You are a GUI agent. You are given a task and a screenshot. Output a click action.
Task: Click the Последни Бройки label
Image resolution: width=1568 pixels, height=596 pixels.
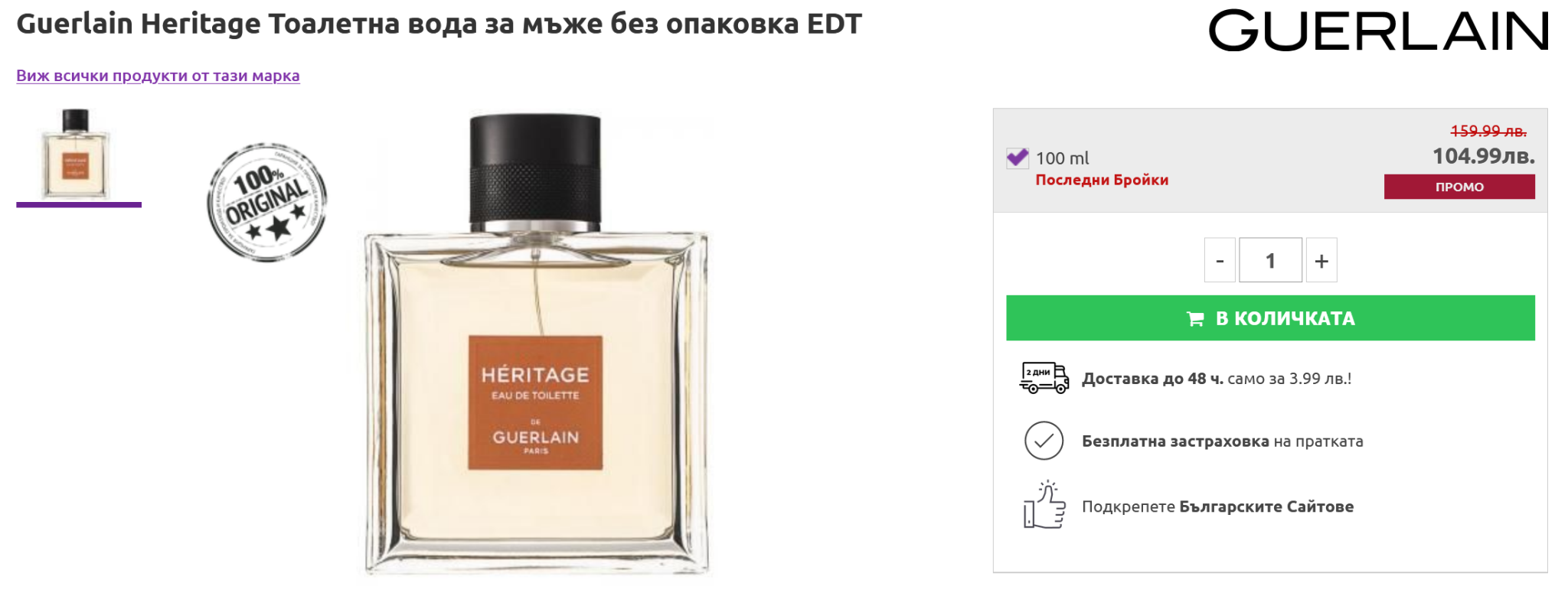click(x=1102, y=180)
